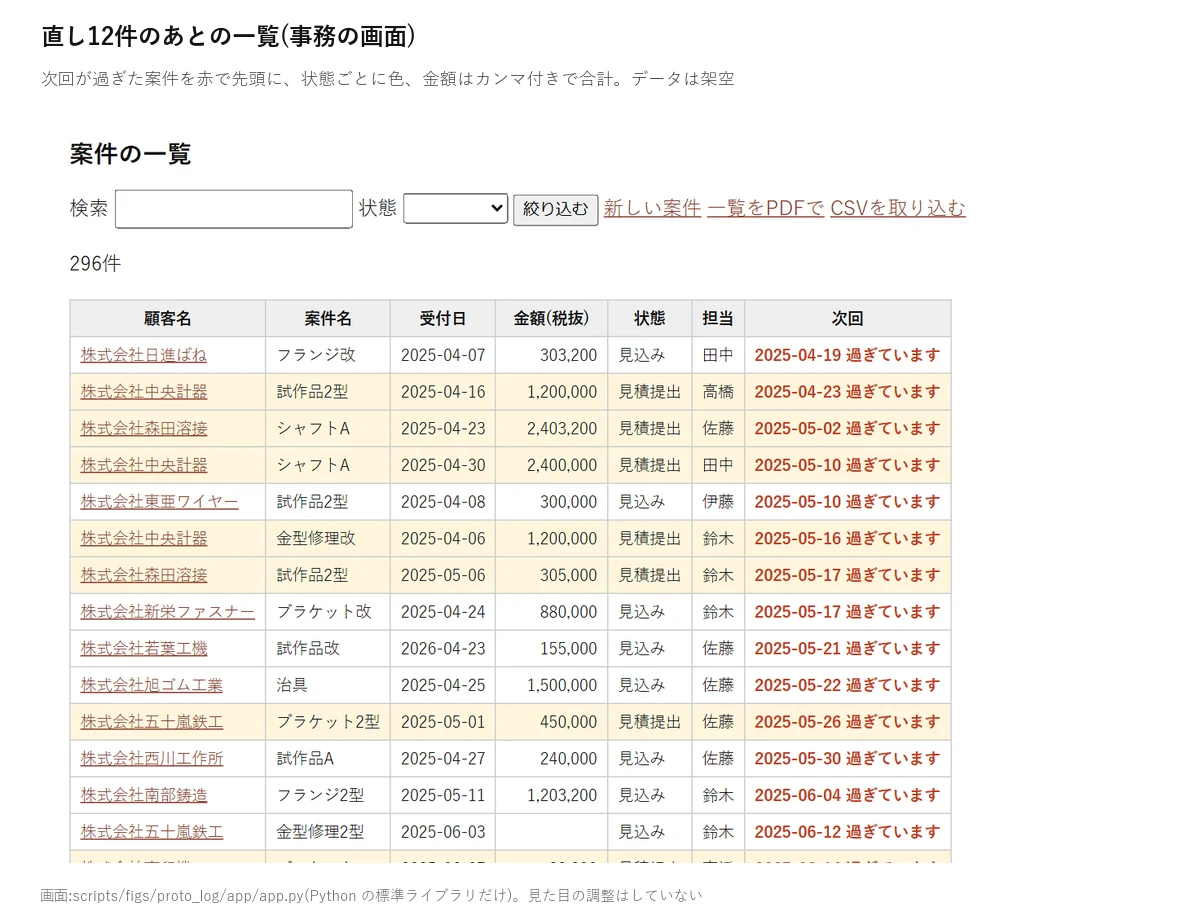Open customer link 株式会社南部鋳造
Image resolution: width=1180 pixels, height=923 pixels.
click(x=144, y=795)
